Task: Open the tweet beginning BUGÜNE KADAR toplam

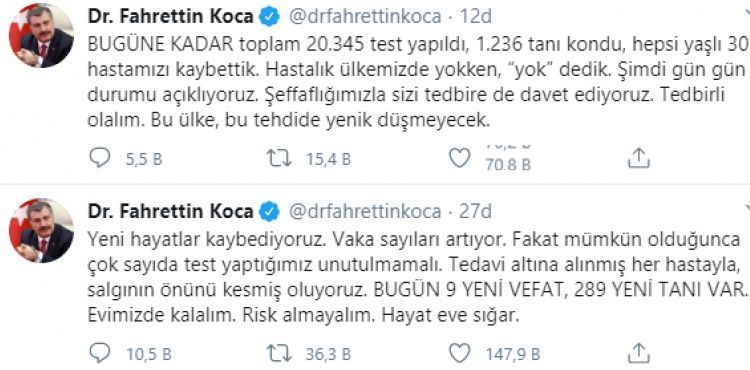Action: tap(418, 83)
